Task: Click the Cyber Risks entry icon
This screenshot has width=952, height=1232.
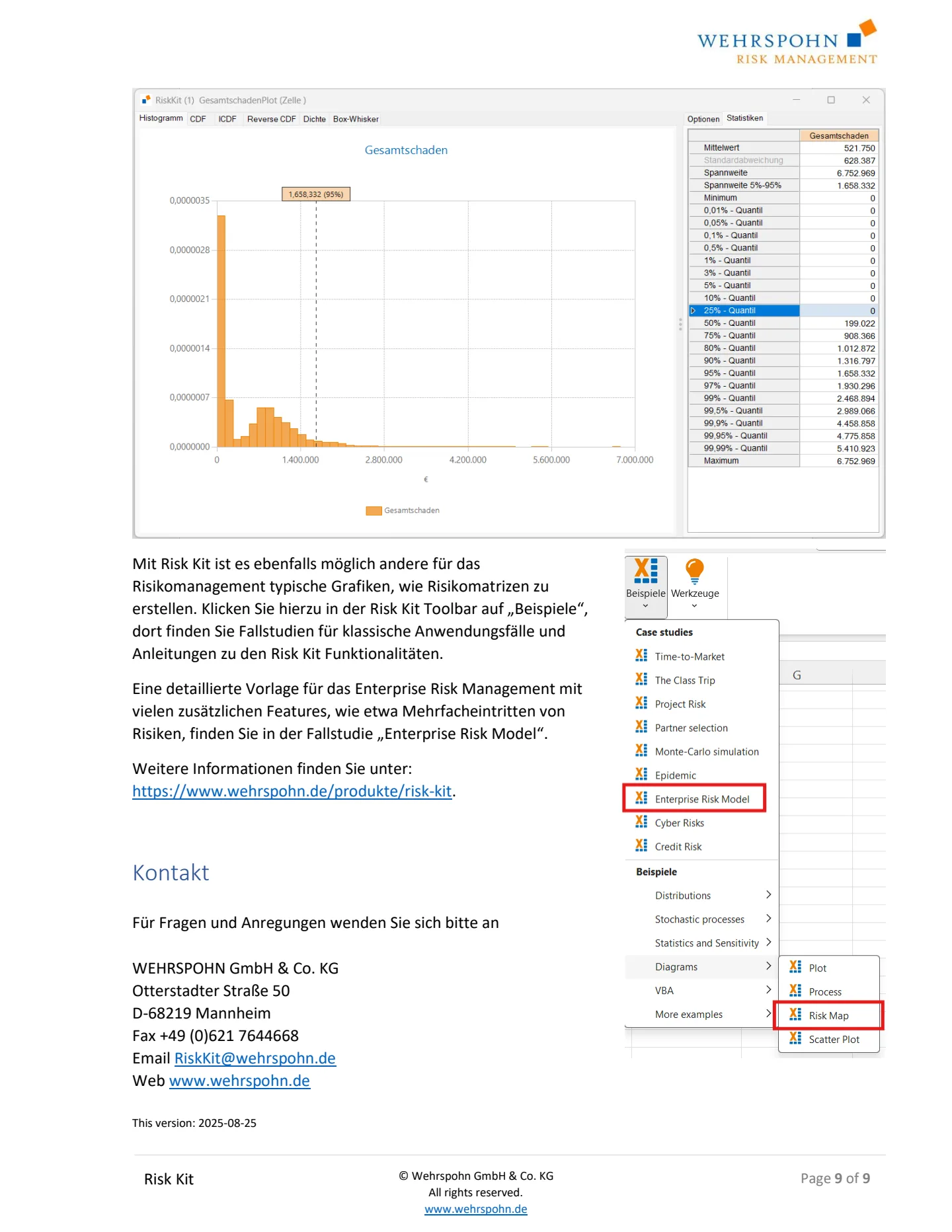Action: pos(641,822)
